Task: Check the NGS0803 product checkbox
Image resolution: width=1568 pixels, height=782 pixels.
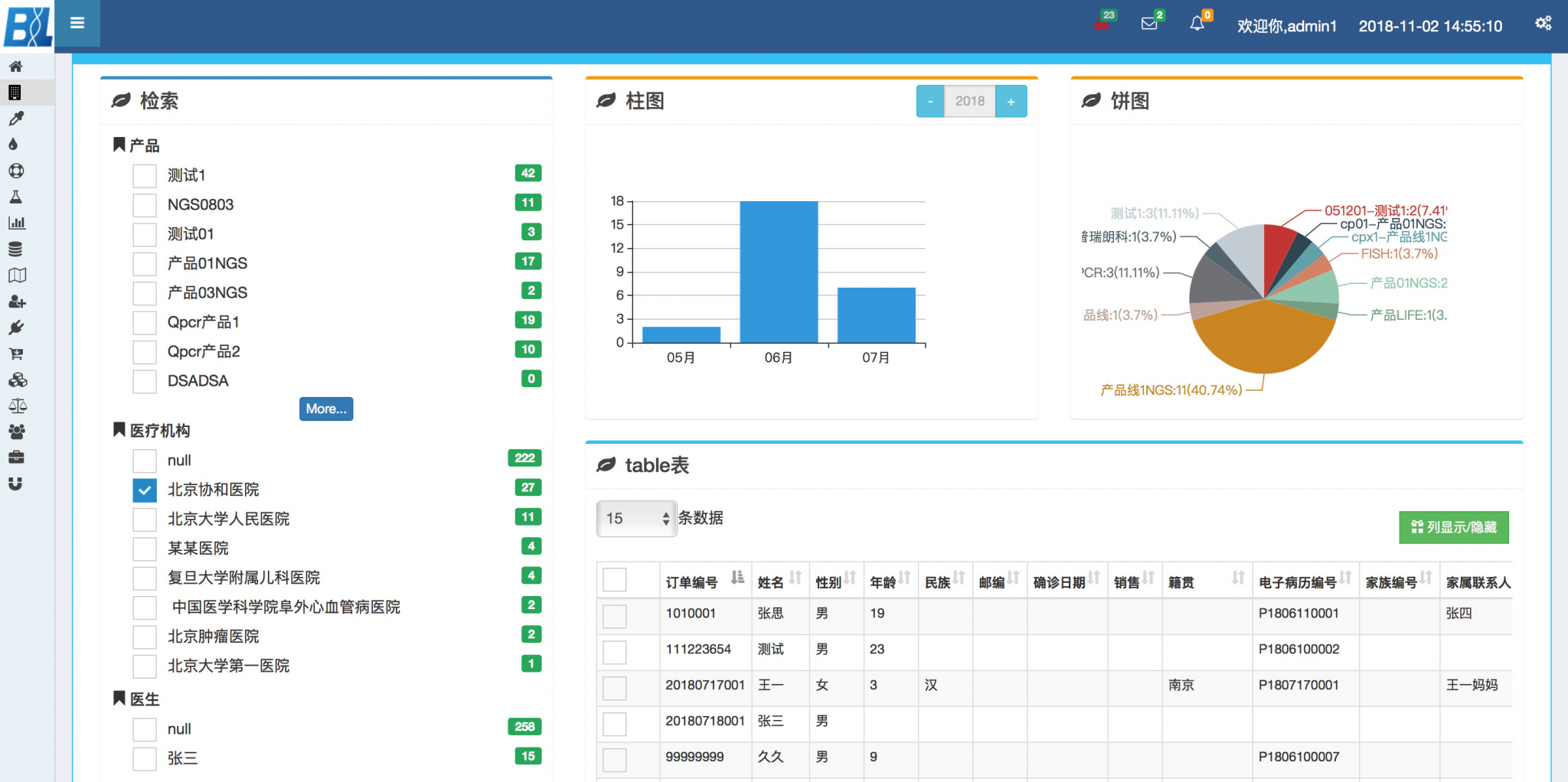Action: pos(145,204)
